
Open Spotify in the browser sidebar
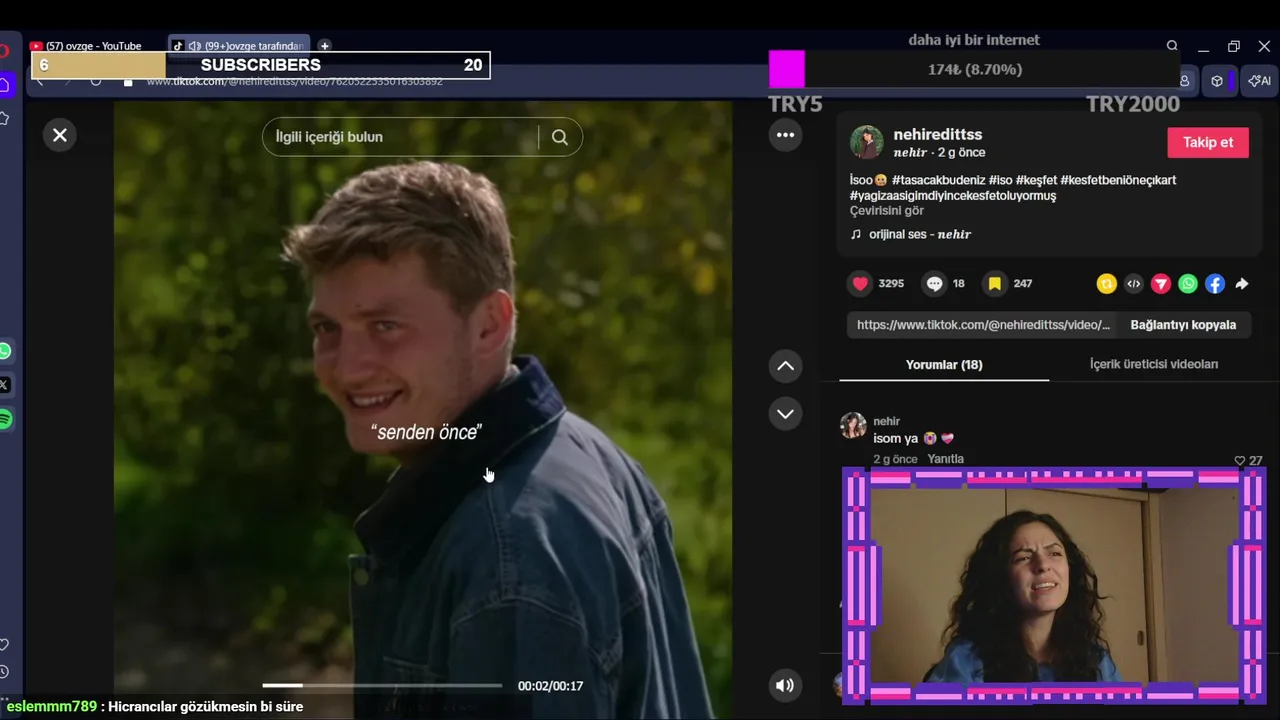click(x=5, y=419)
